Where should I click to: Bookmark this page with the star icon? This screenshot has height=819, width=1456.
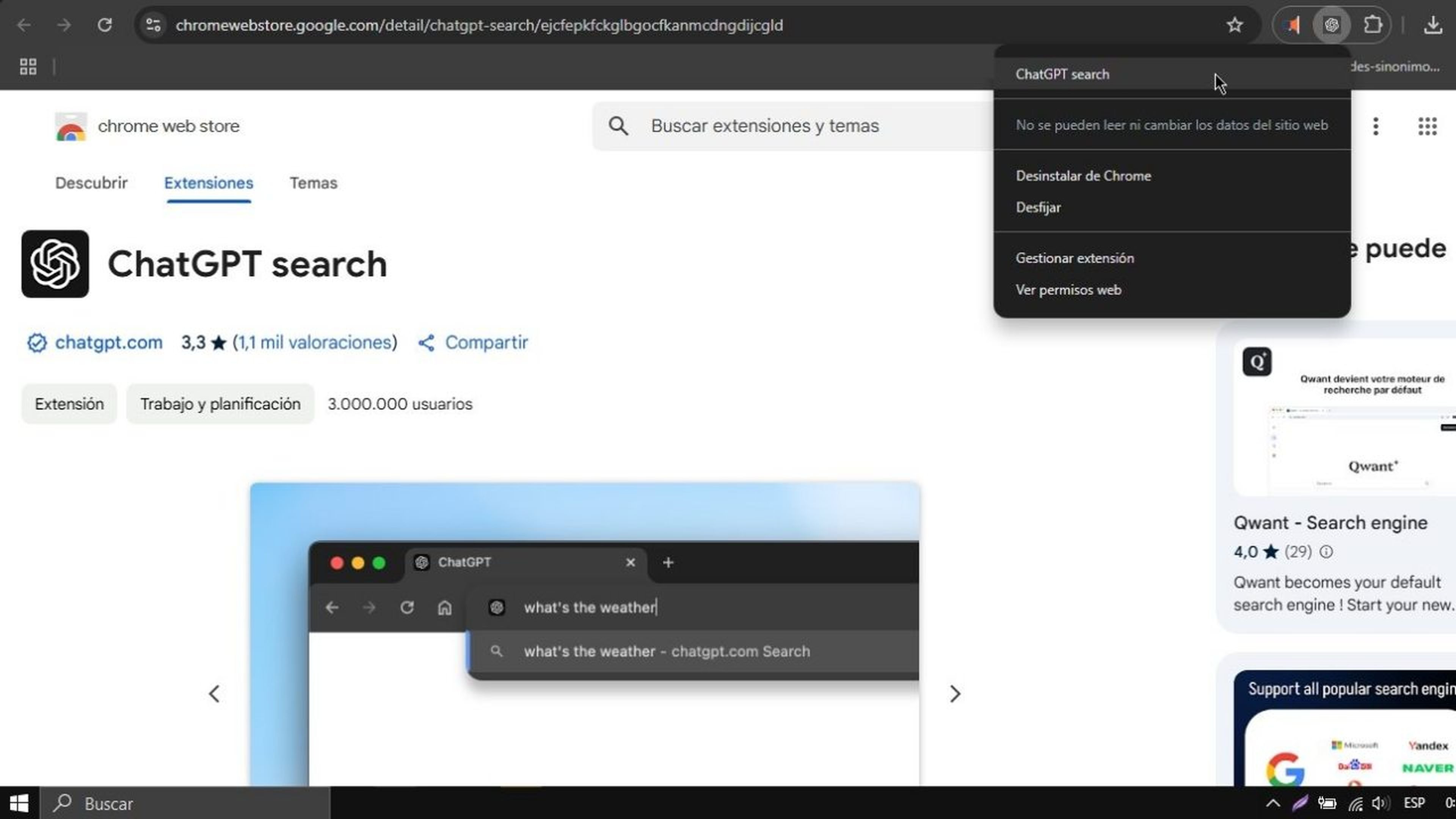1235,25
